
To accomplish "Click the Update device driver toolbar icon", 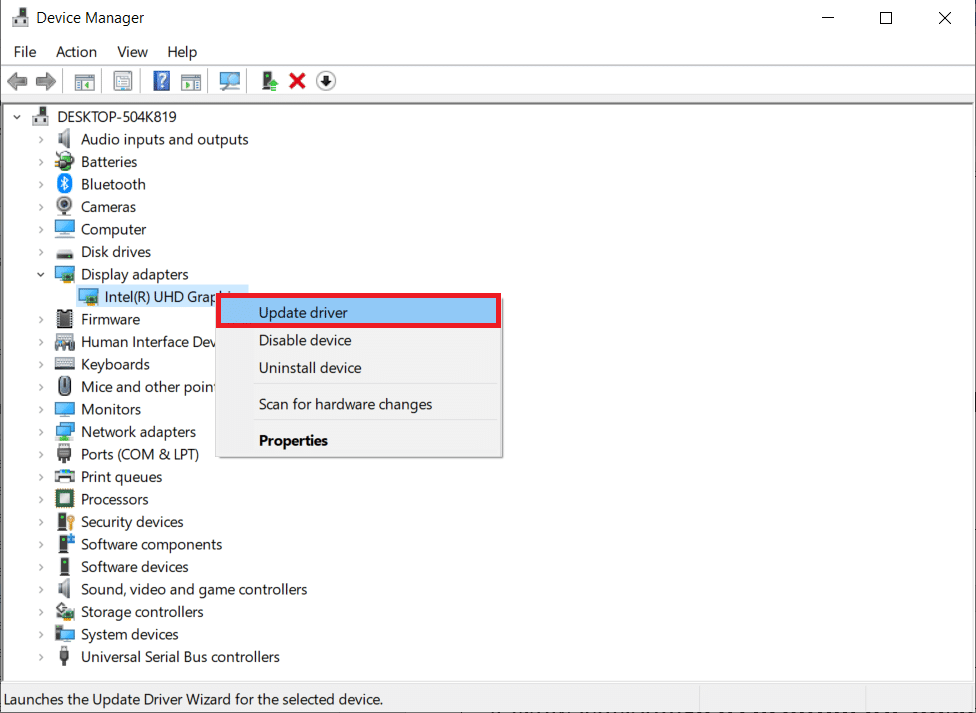I will [x=270, y=81].
